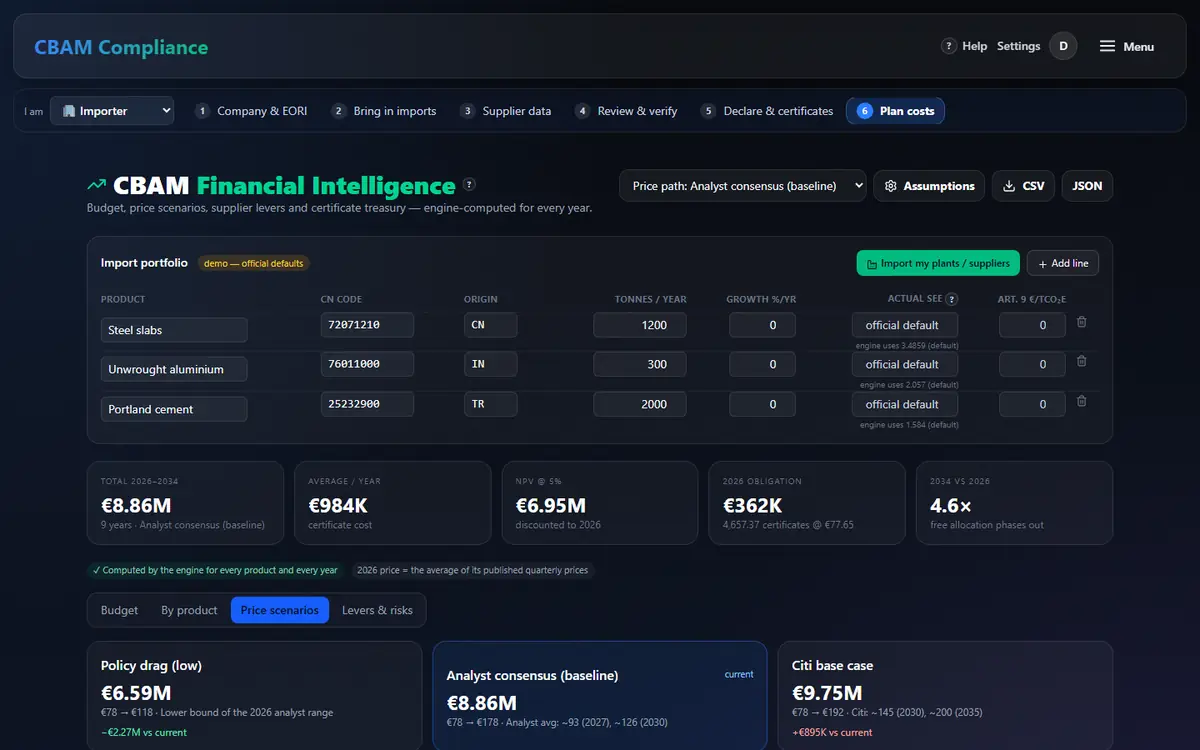1200x750 pixels.
Task: Click the €362K 2026 obligation card
Action: pos(807,503)
